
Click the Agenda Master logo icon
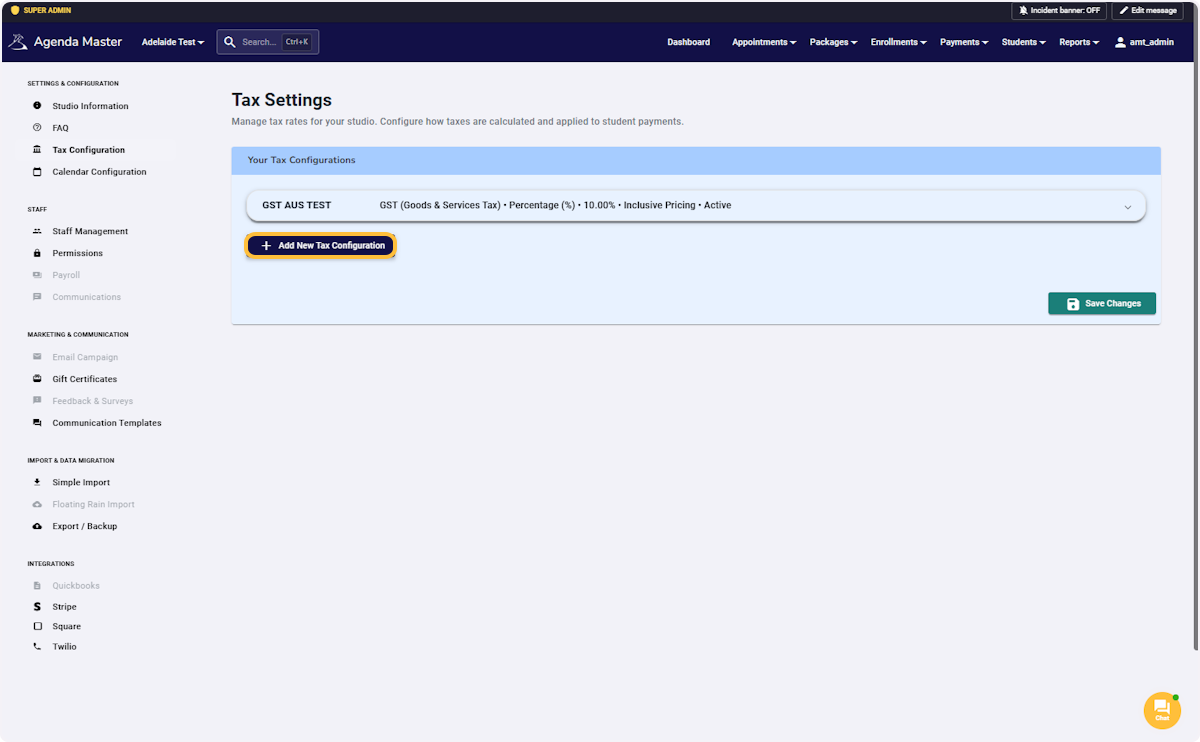18,42
